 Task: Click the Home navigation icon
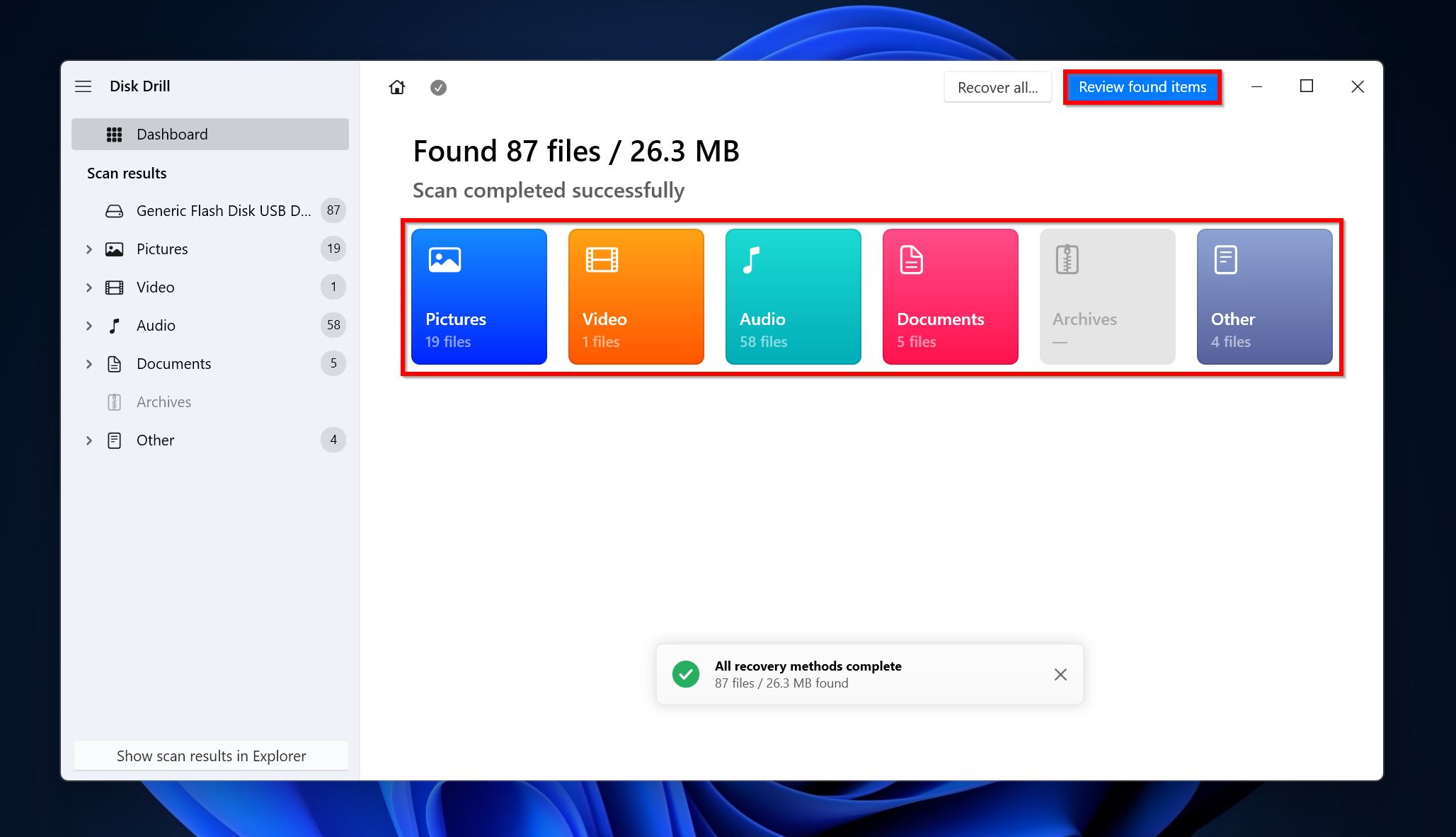click(397, 86)
